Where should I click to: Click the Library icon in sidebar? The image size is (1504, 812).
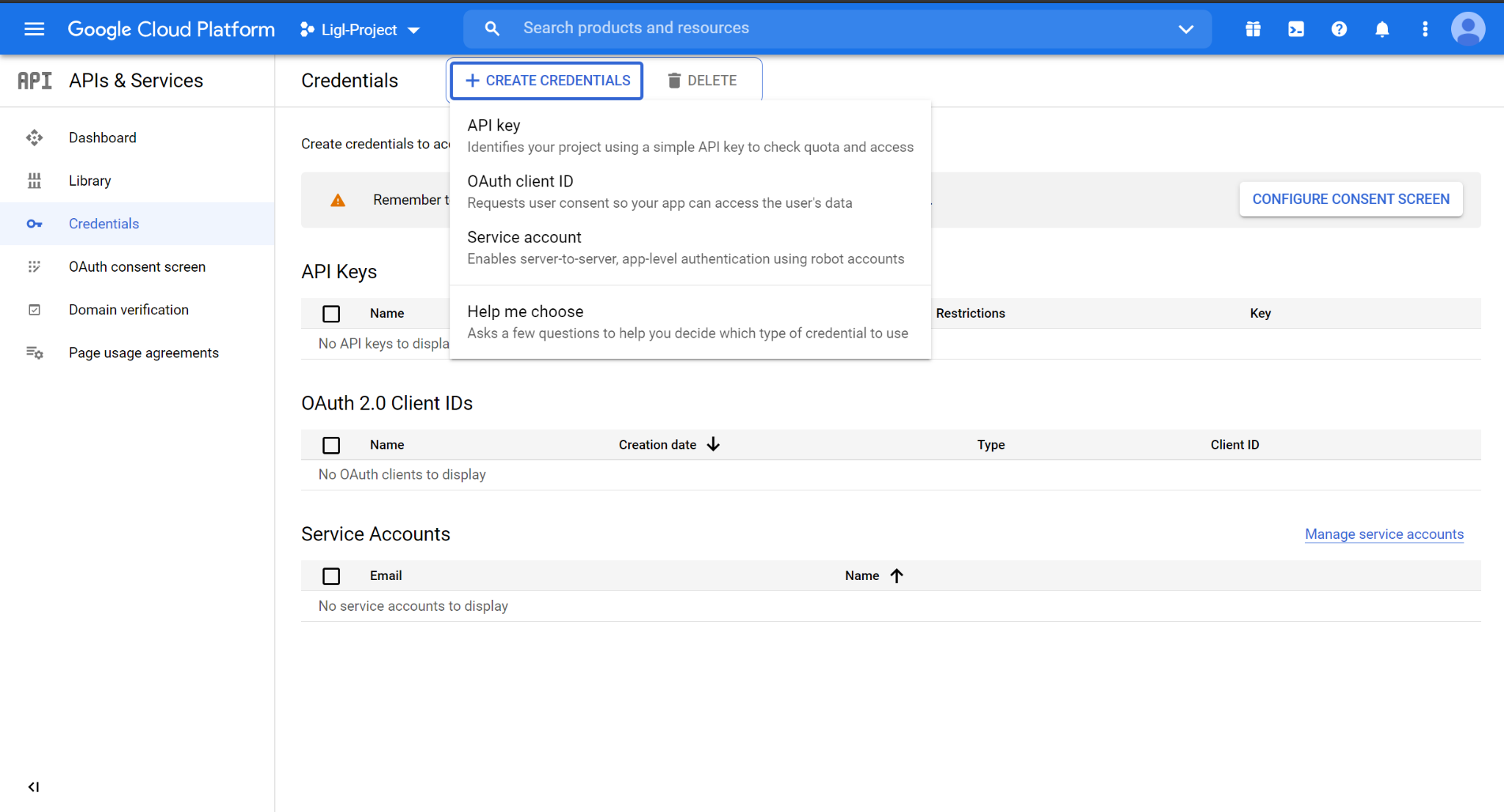[35, 181]
